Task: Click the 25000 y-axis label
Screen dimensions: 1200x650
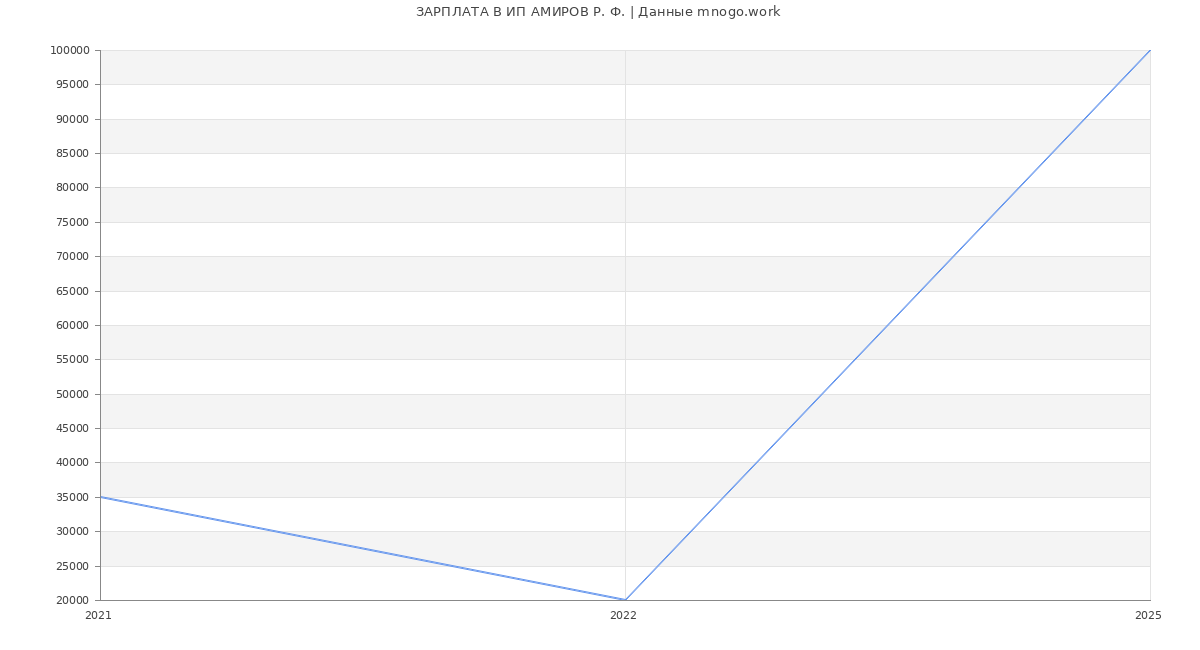Action: [72, 566]
